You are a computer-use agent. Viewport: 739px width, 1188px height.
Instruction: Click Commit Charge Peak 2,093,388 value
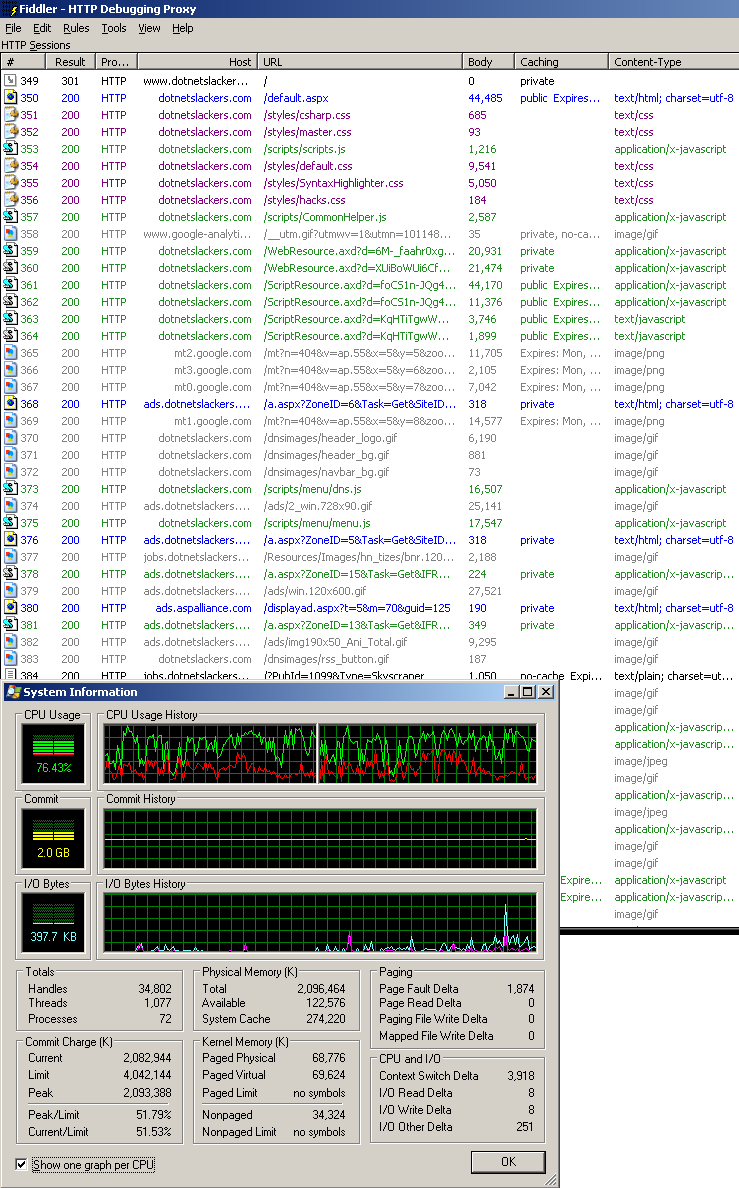point(147,1093)
